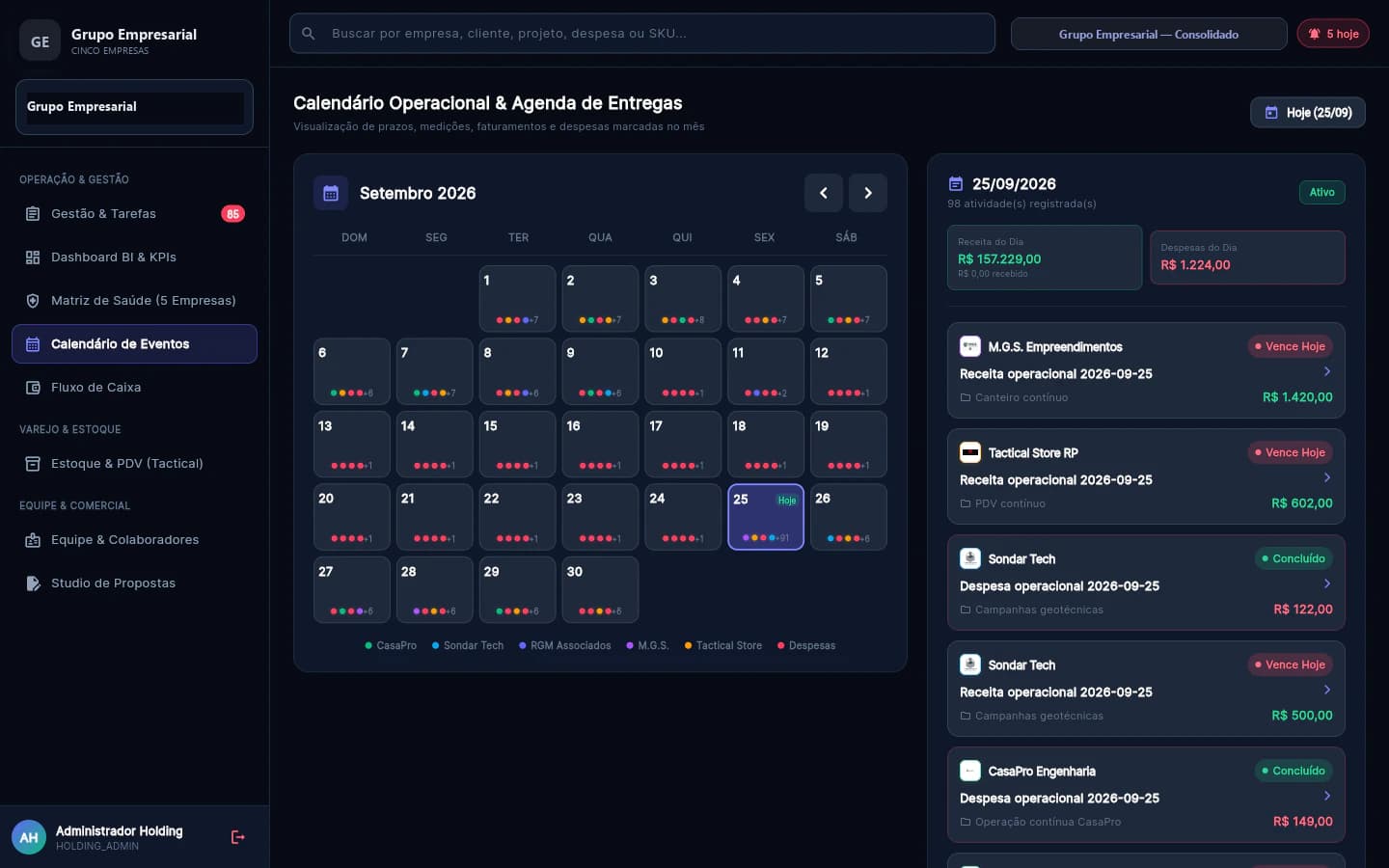The height and width of the screenshot is (868, 1389).
Task: Click the M.G.S. legend label
Action: pos(653,646)
